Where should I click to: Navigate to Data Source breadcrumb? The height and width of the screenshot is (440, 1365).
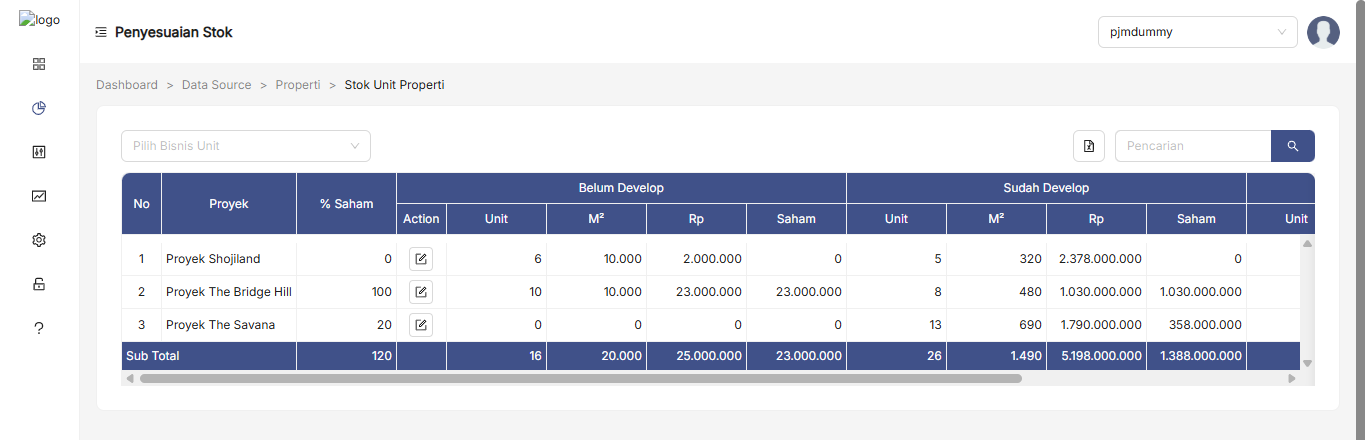click(216, 85)
